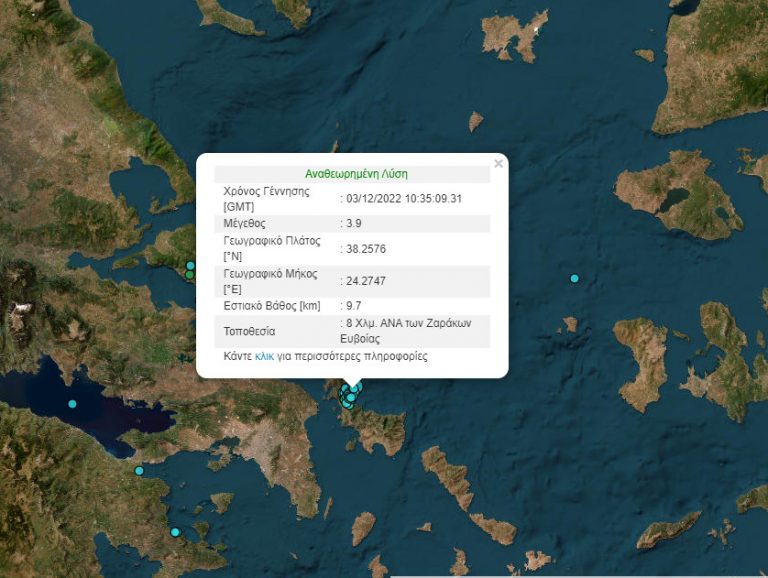Image resolution: width=768 pixels, height=578 pixels.
Task: Select the cyan earthquake marker in the open sea east of the popup
Action: pyautogui.click(x=574, y=278)
